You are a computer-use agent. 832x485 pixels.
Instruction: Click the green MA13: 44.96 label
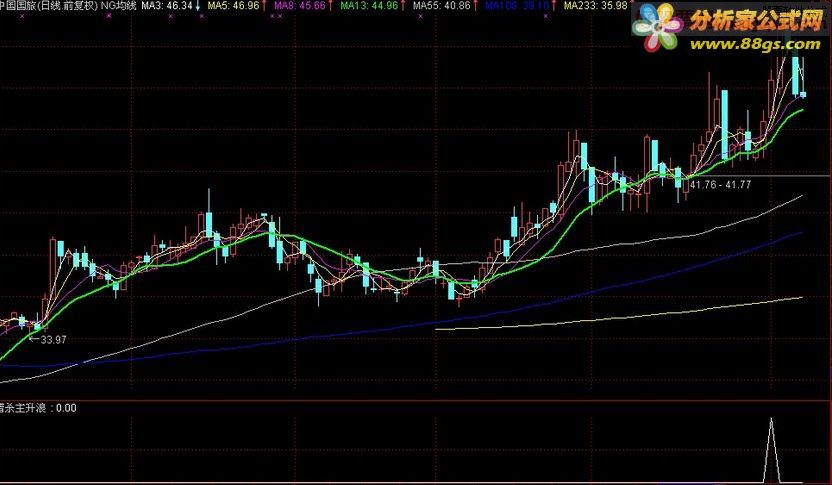pos(369,6)
